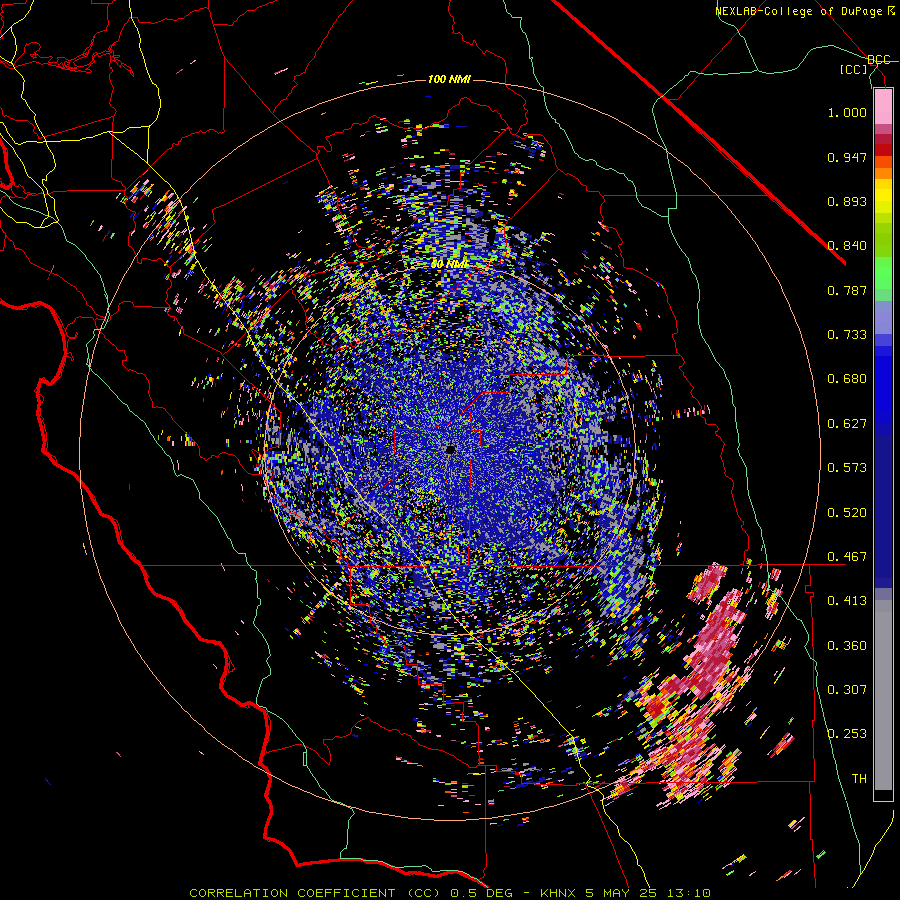Click CORRELATION COEFFICIENT (CC) in the caption

pyautogui.click(x=316, y=893)
